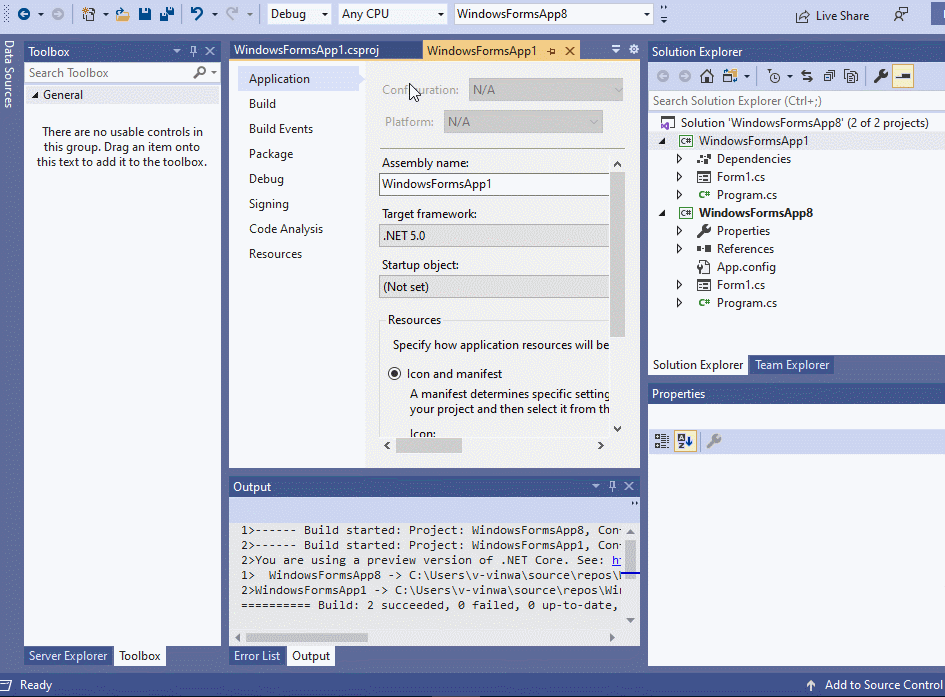Image resolution: width=945 pixels, height=697 pixels.
Task: Switch to the WindowsFormsApp1.csproj tab
Action: coord(307,50)
